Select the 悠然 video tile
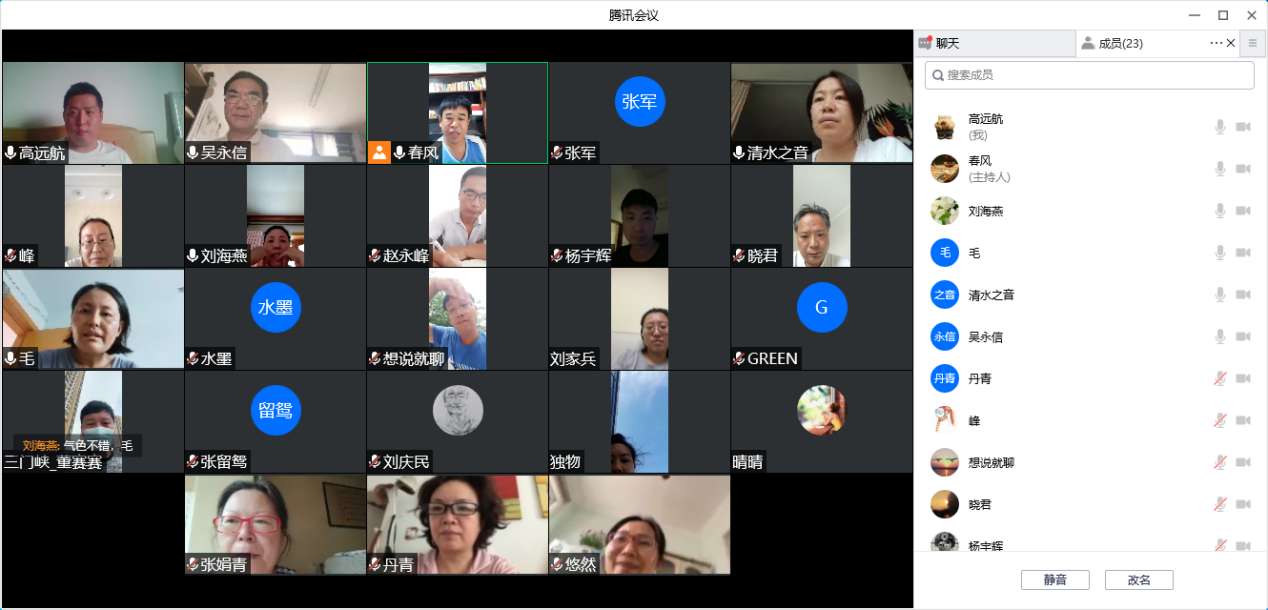 tap(639, 525)
